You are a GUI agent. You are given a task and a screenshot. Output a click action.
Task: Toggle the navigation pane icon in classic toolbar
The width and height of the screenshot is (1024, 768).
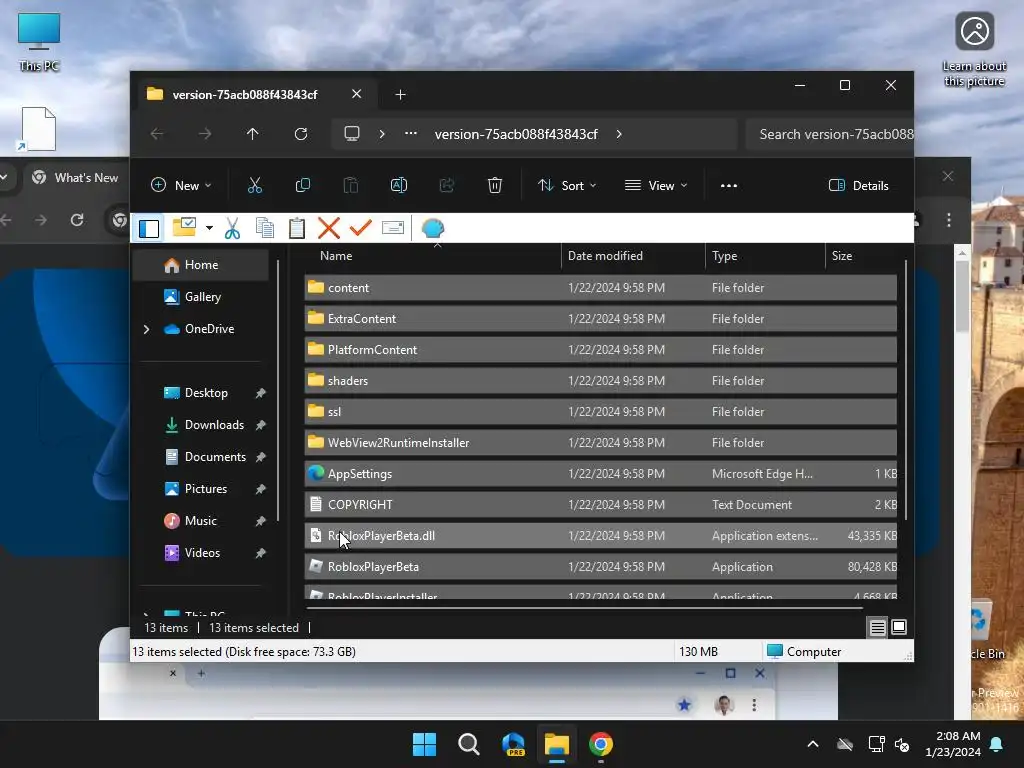point(149,228)
